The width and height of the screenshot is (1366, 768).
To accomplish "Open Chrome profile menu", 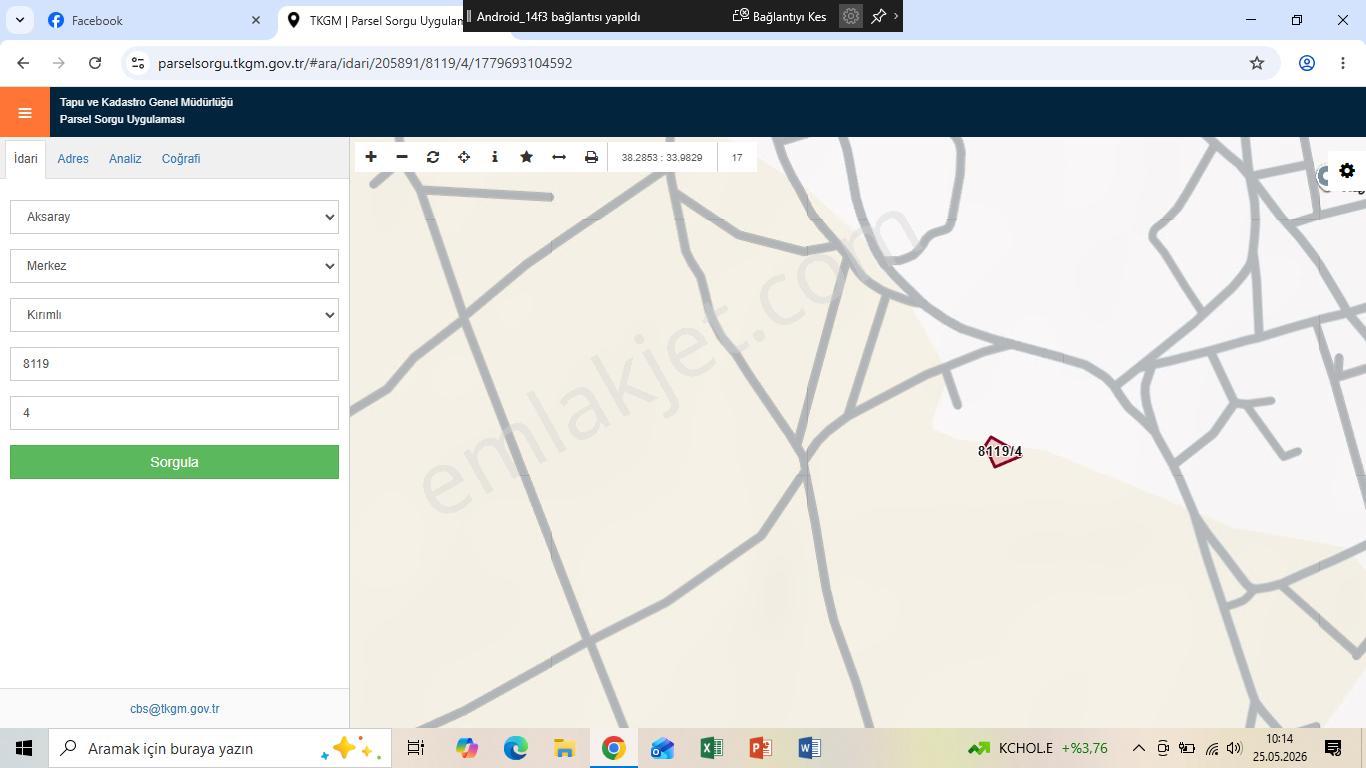I will click(1306, 63).
